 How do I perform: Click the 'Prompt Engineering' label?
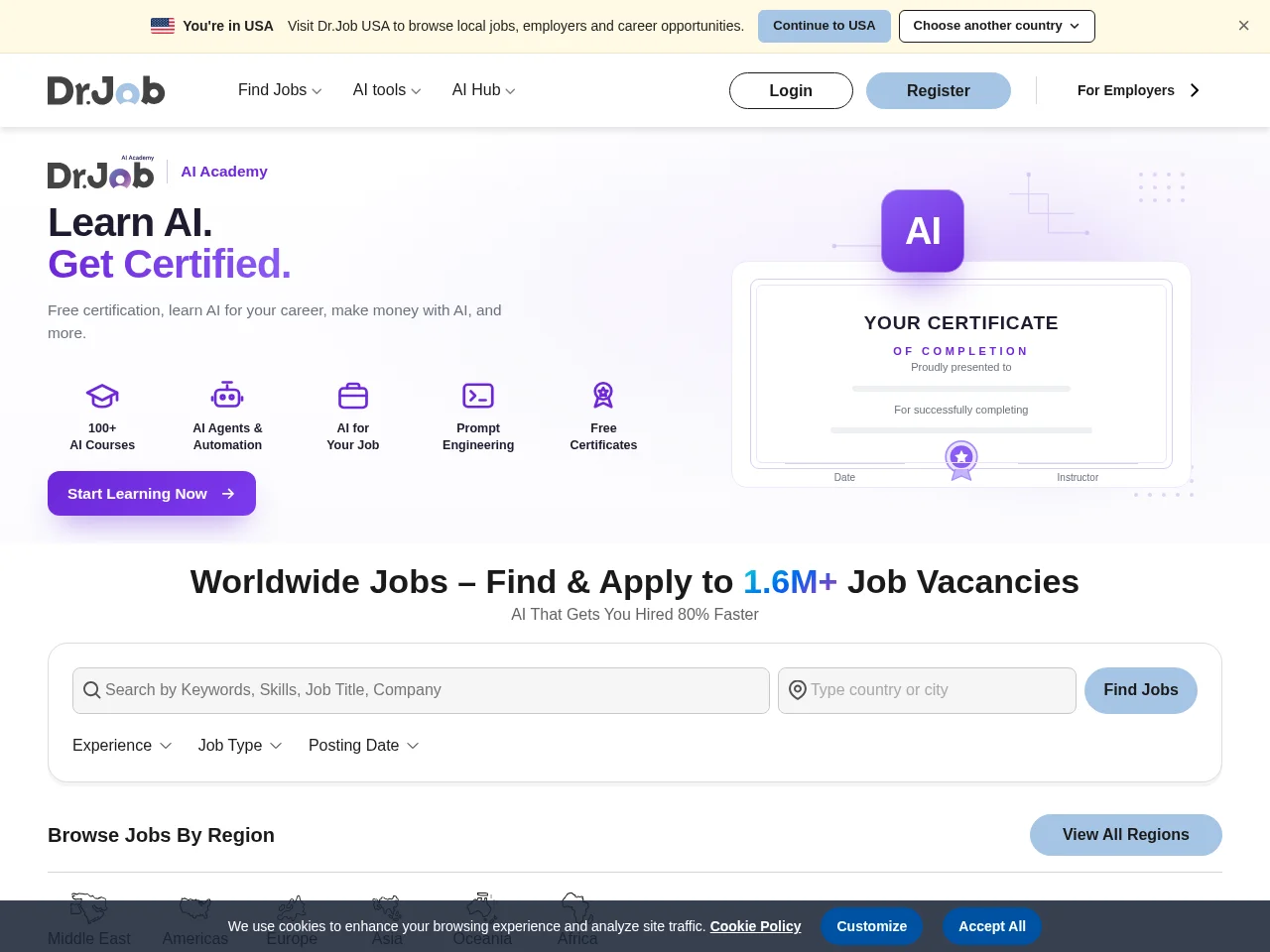(x=478, y=436)
